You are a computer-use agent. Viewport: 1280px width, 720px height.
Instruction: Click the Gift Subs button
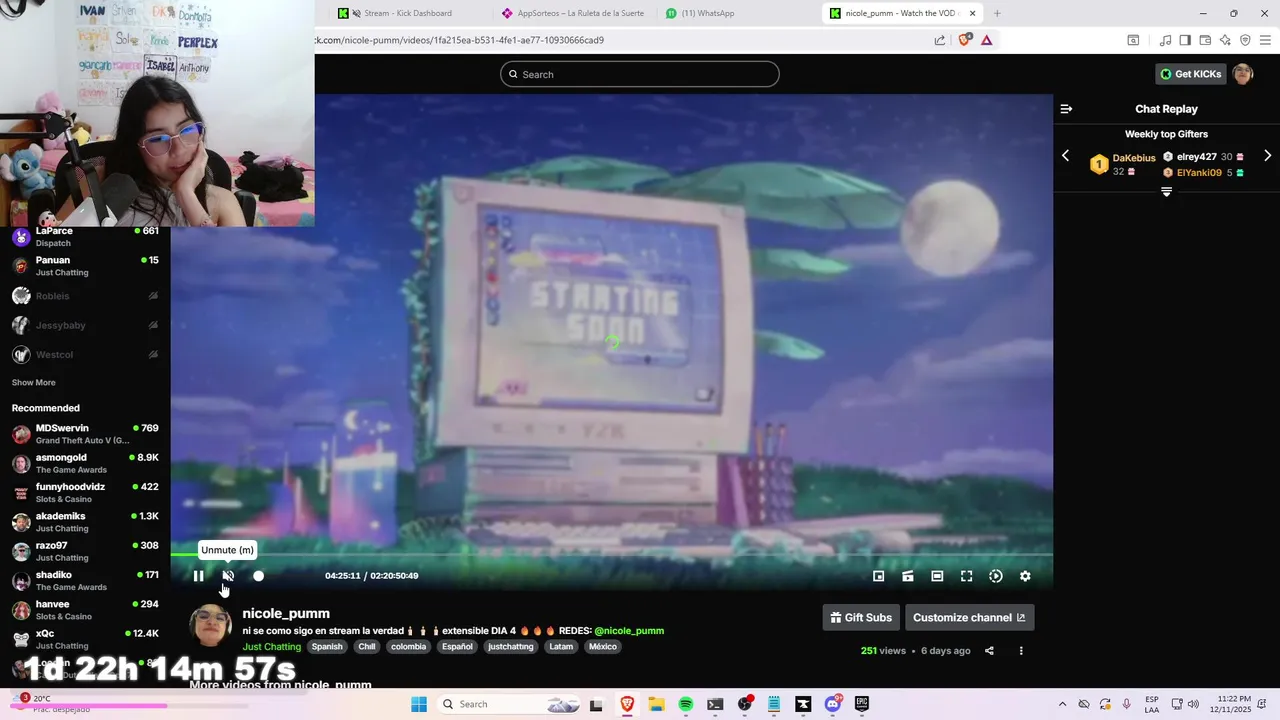coord(861,618)
